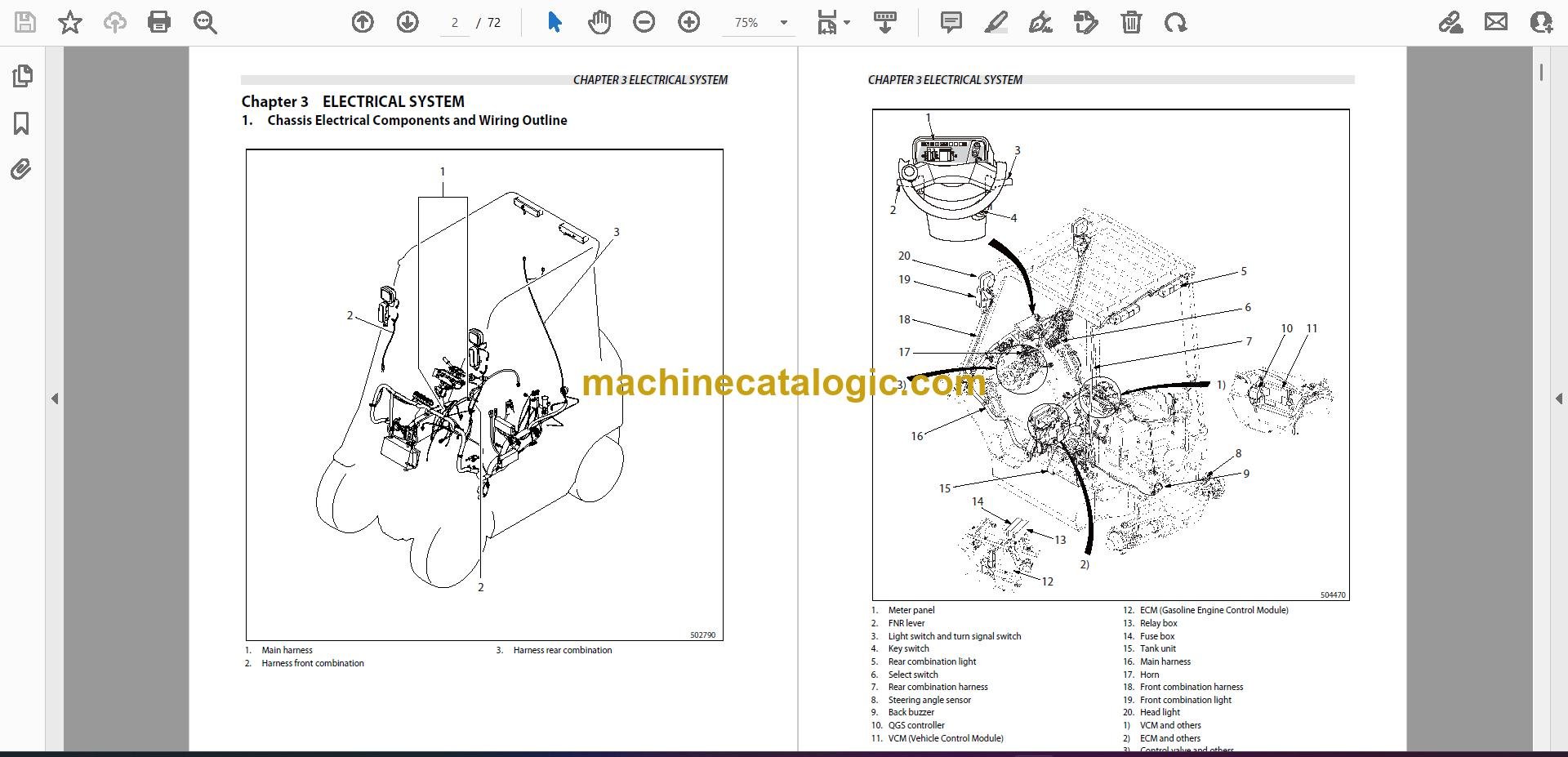Open the fit page options dropdown

coord(833,22)
